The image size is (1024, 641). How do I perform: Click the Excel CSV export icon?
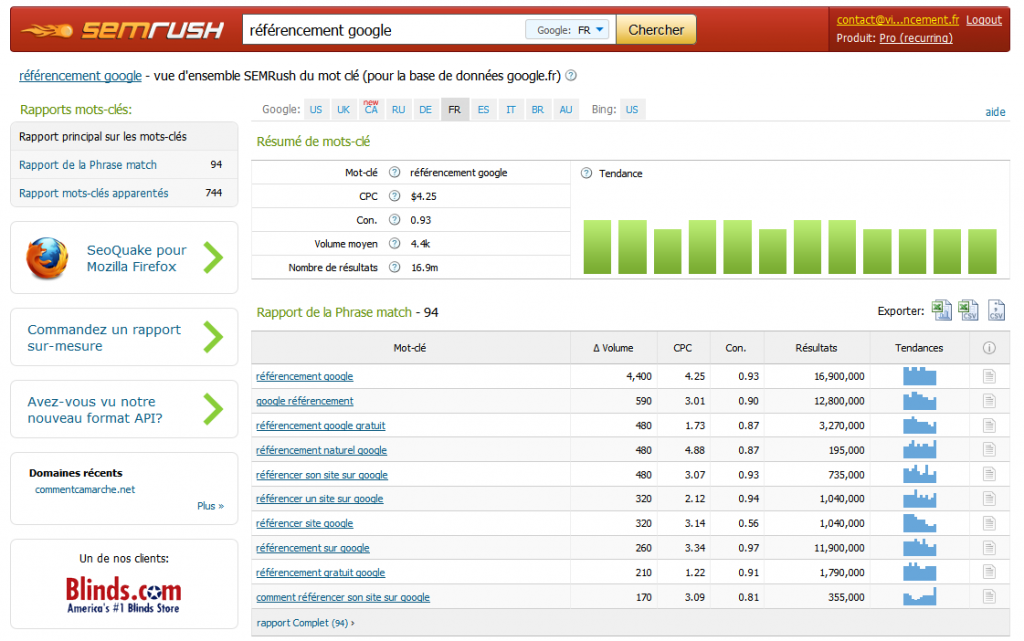point(968,311)
